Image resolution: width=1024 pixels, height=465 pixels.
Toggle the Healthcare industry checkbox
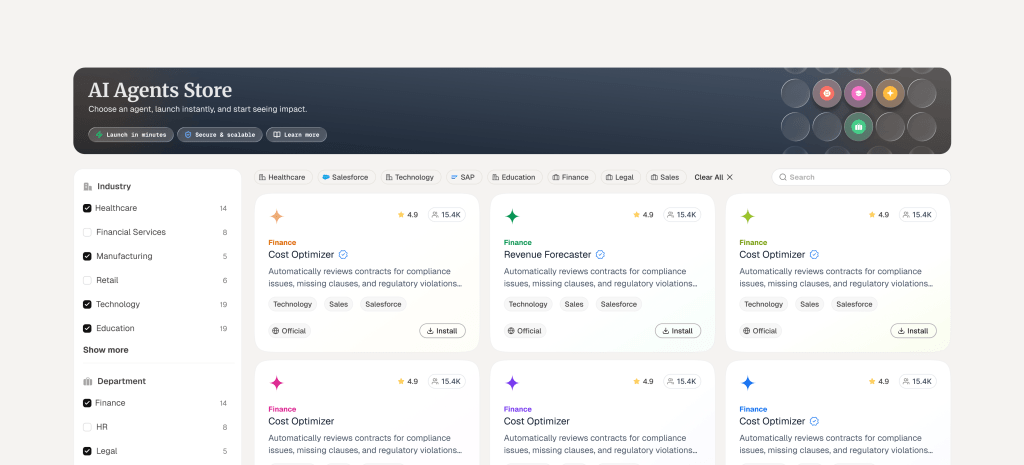[87, 208]
